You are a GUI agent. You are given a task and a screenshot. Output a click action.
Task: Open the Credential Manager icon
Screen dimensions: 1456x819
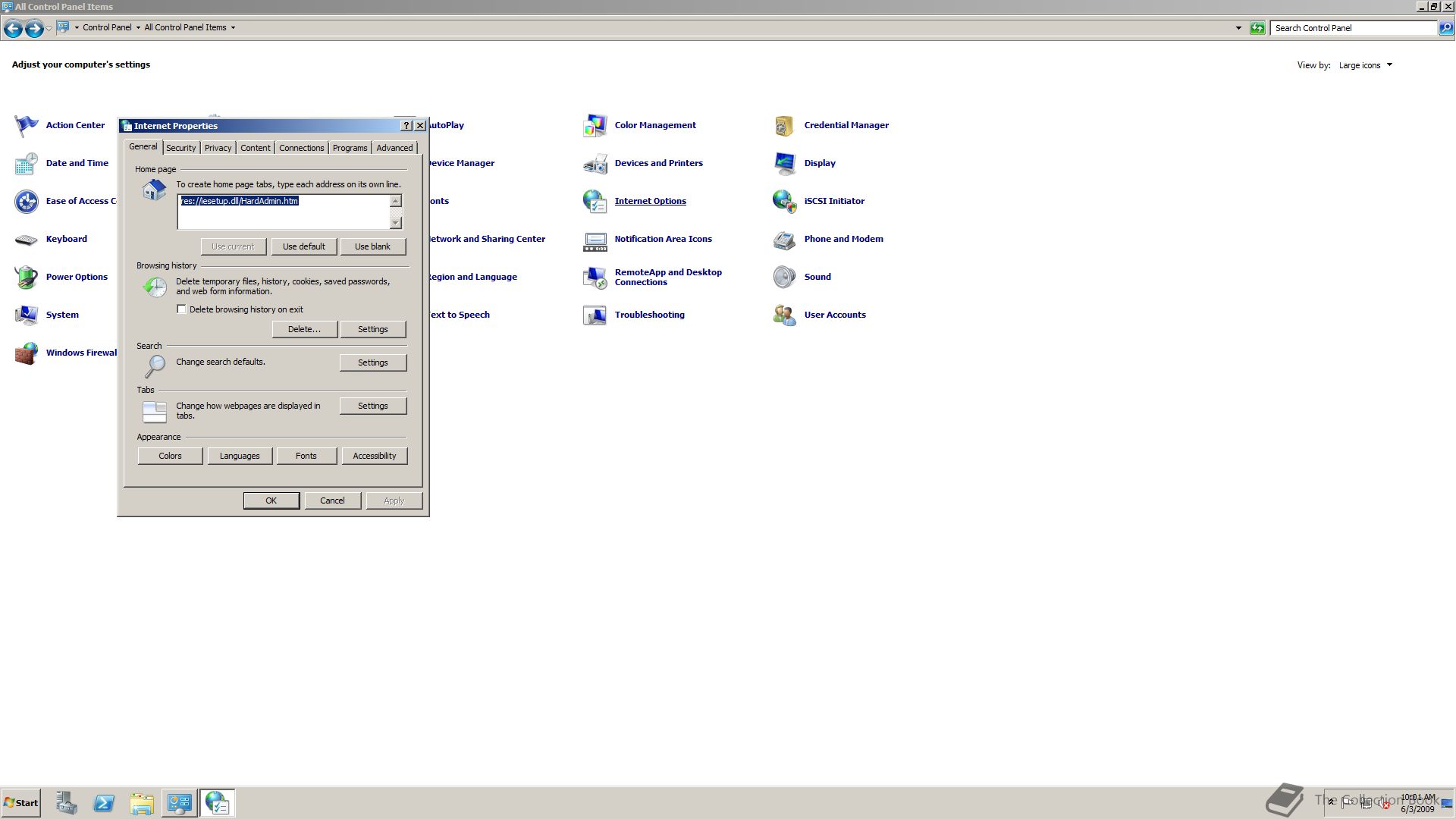pyautogui.click(x=785, y=125)
